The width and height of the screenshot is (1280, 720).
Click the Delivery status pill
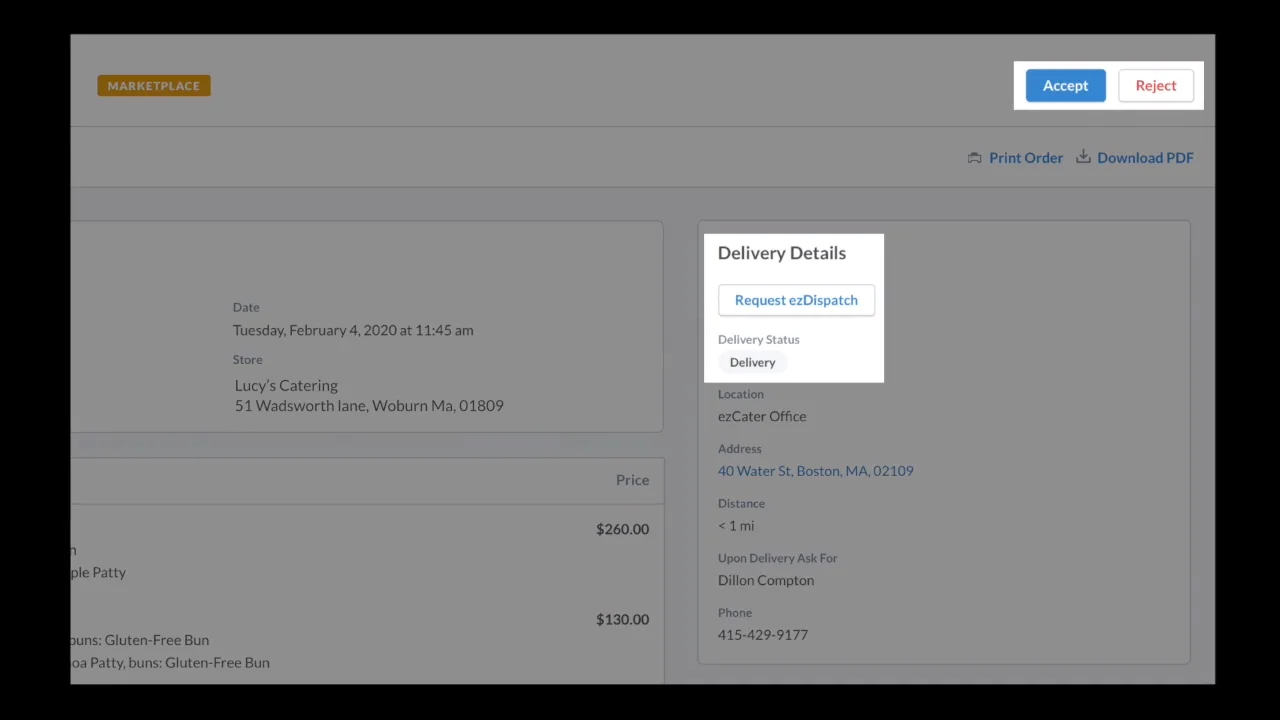click(x=752, y=363)
